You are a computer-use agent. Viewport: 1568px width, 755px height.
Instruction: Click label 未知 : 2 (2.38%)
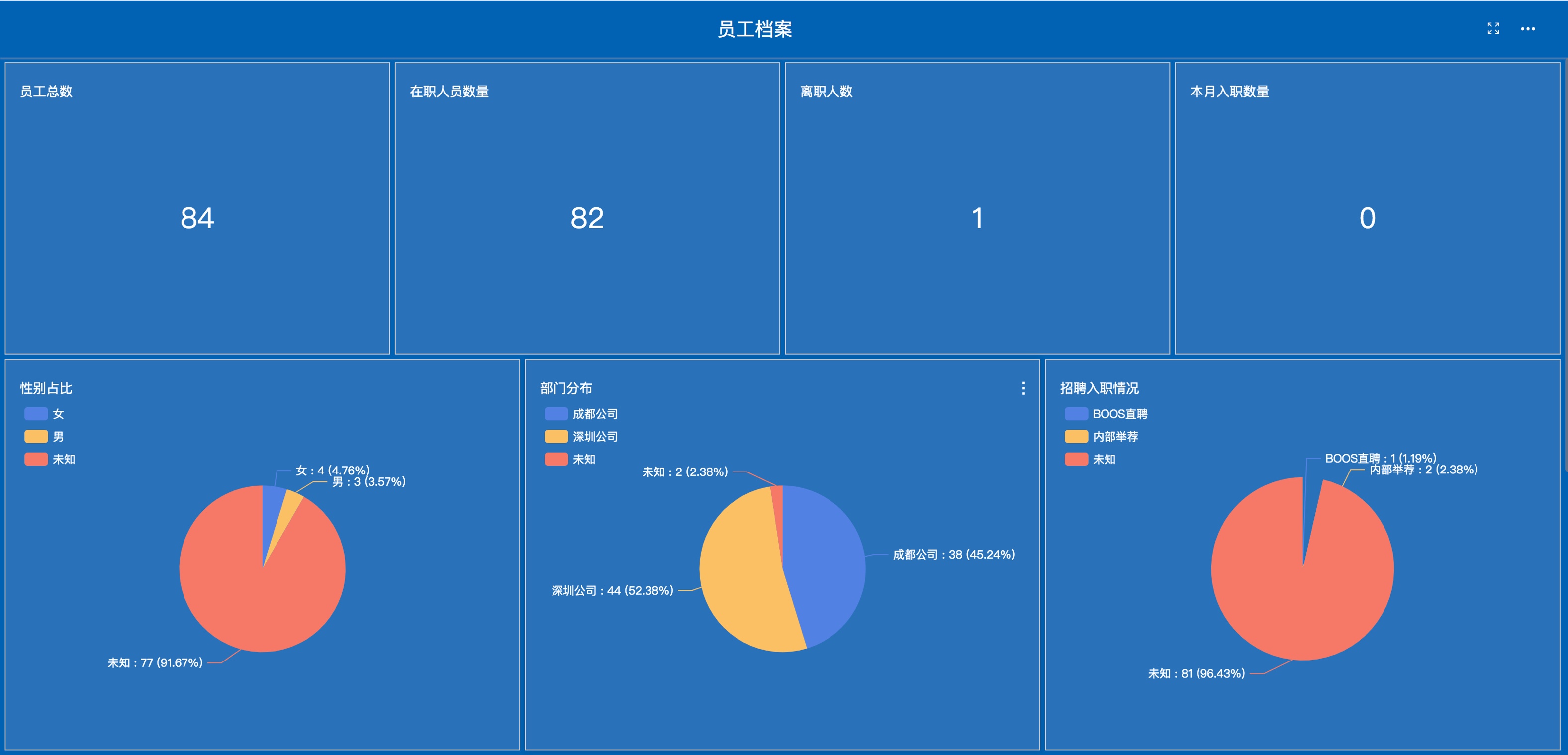coord(685,472)
